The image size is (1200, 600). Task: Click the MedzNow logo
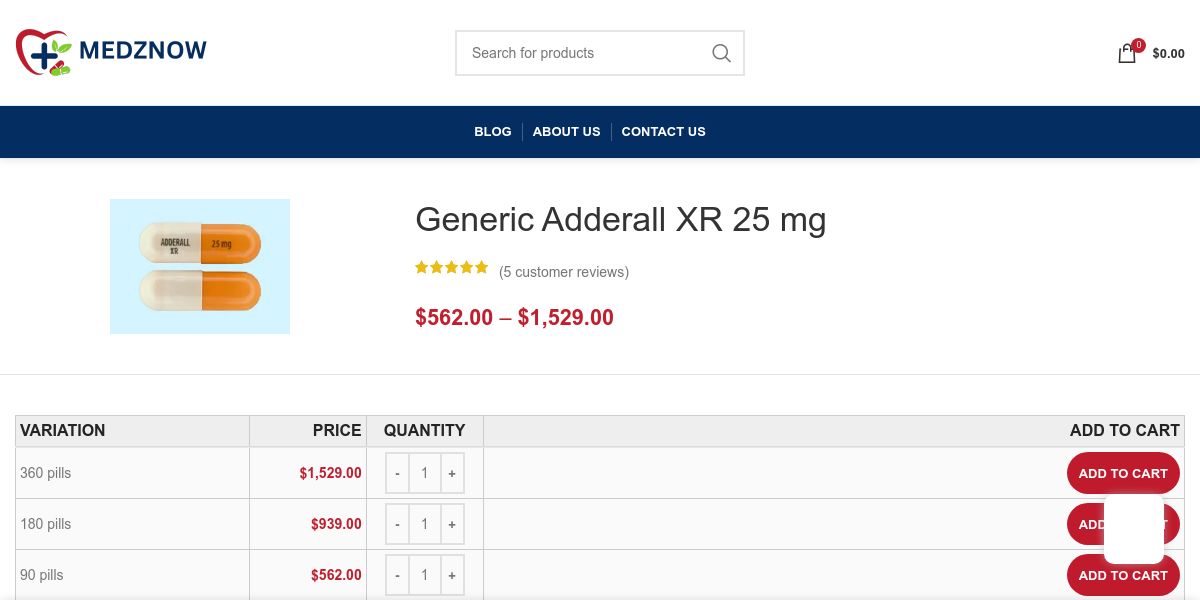pos(111,52)
